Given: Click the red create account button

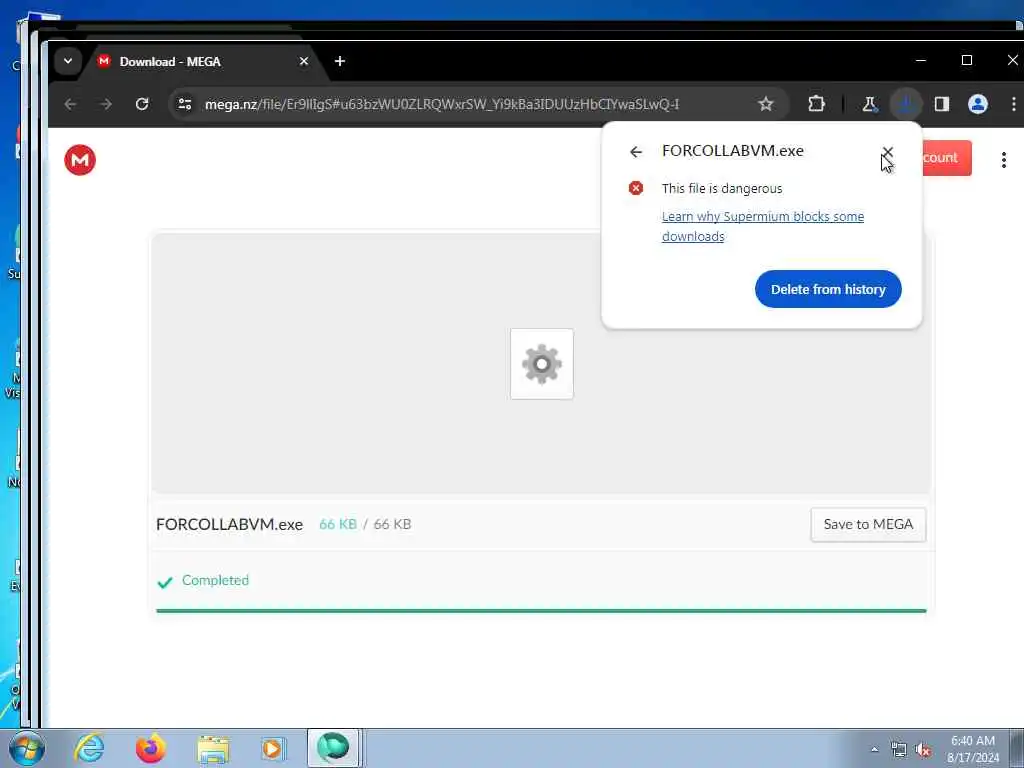Looking at the screenshot, I should click(946, 158).
